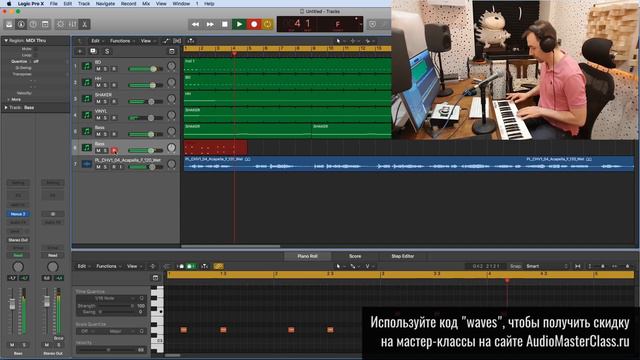Click the HH track pan knob

click(x=171, y=82)
